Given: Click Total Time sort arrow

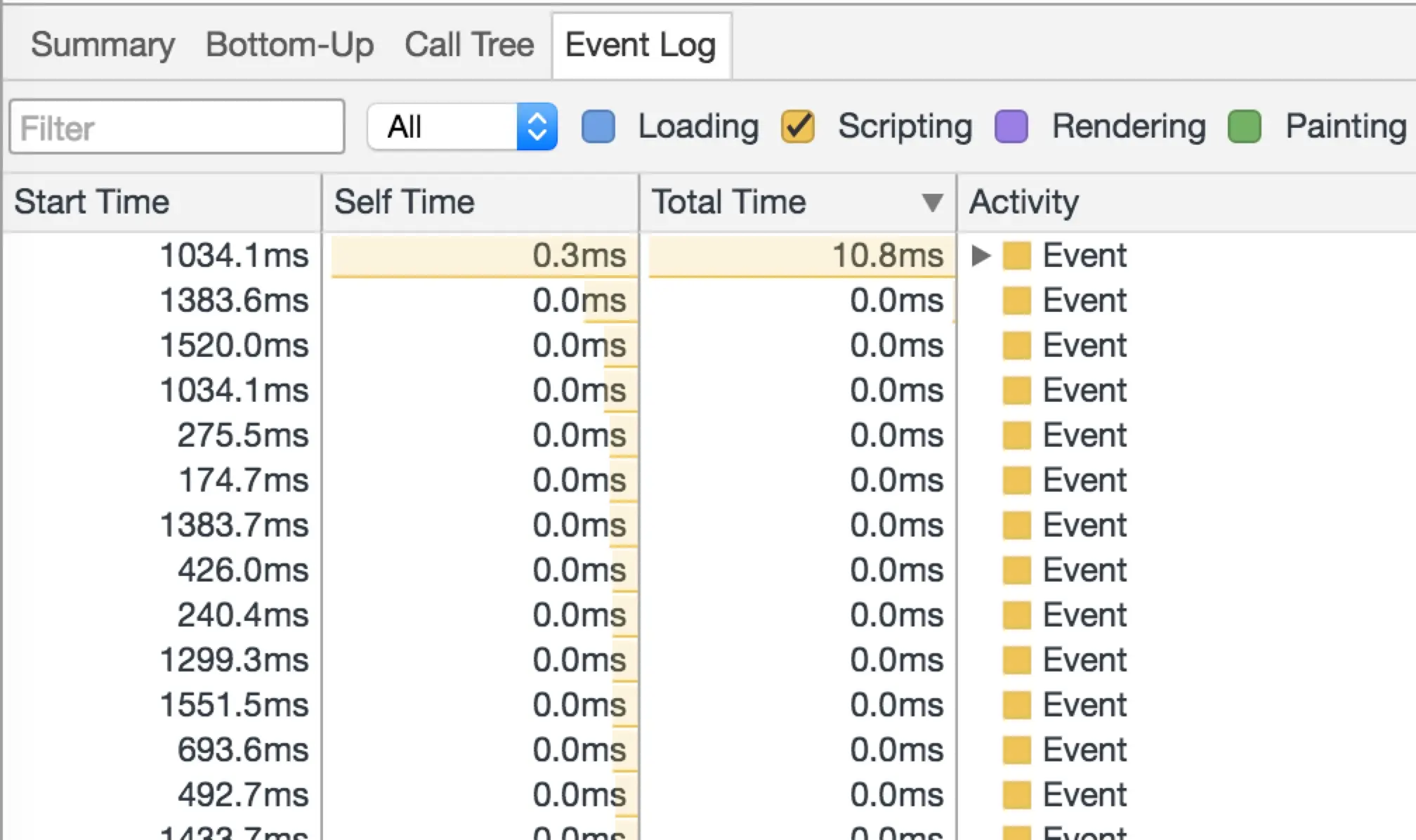Looking at the screenshot, I should click(932, 202).
